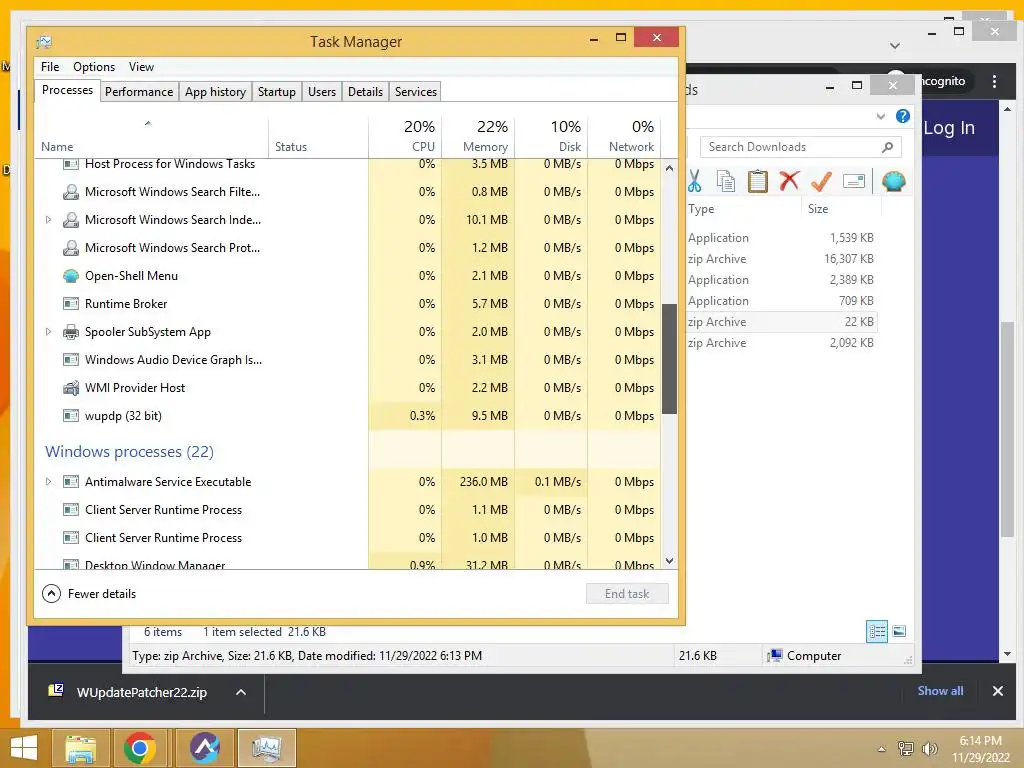Viewport: 1024px width, 768px height.
Task: Click the process list scroll-down arrow
Action: pos(669,560)
